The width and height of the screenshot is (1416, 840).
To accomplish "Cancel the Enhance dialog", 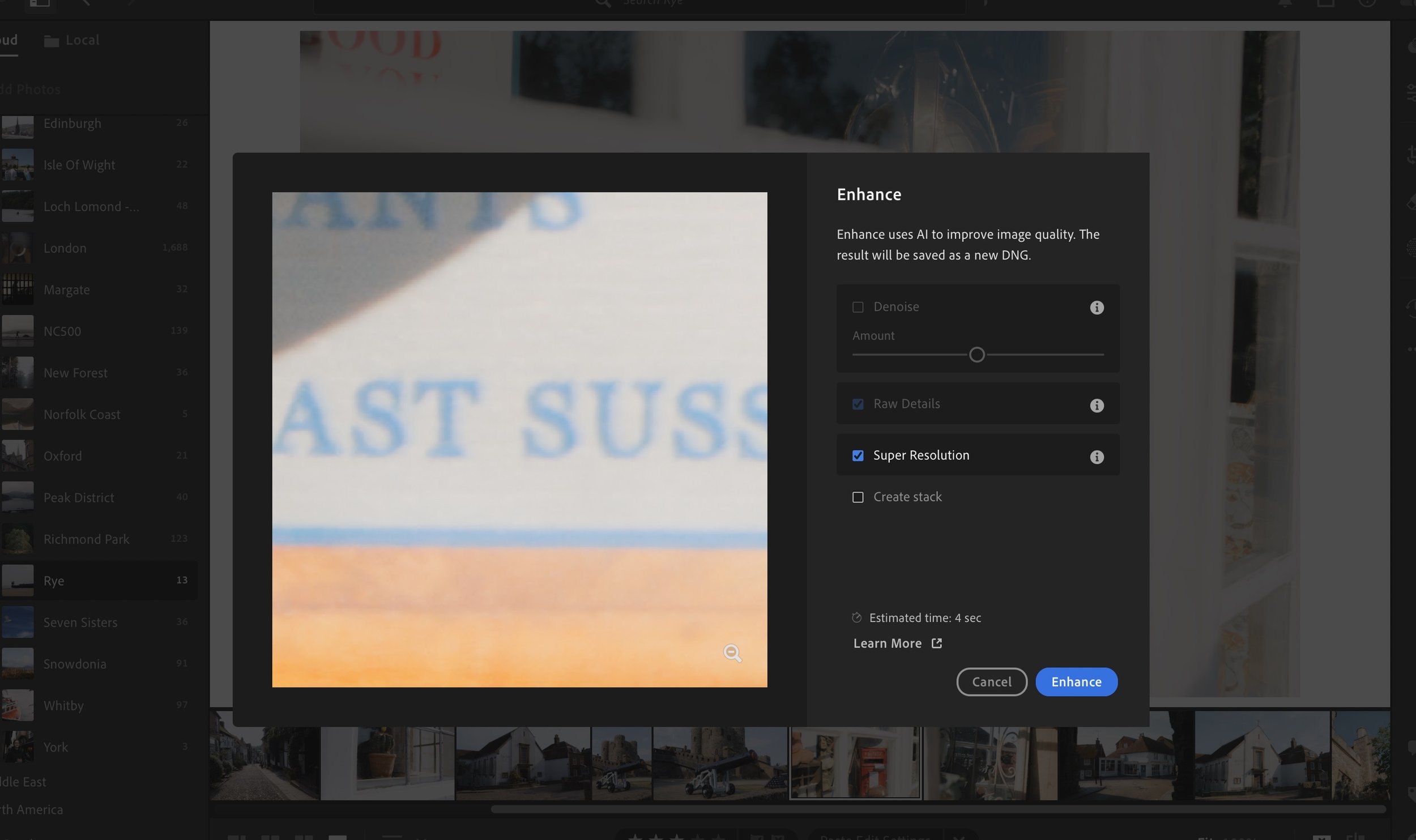I will tap(991, 681).
